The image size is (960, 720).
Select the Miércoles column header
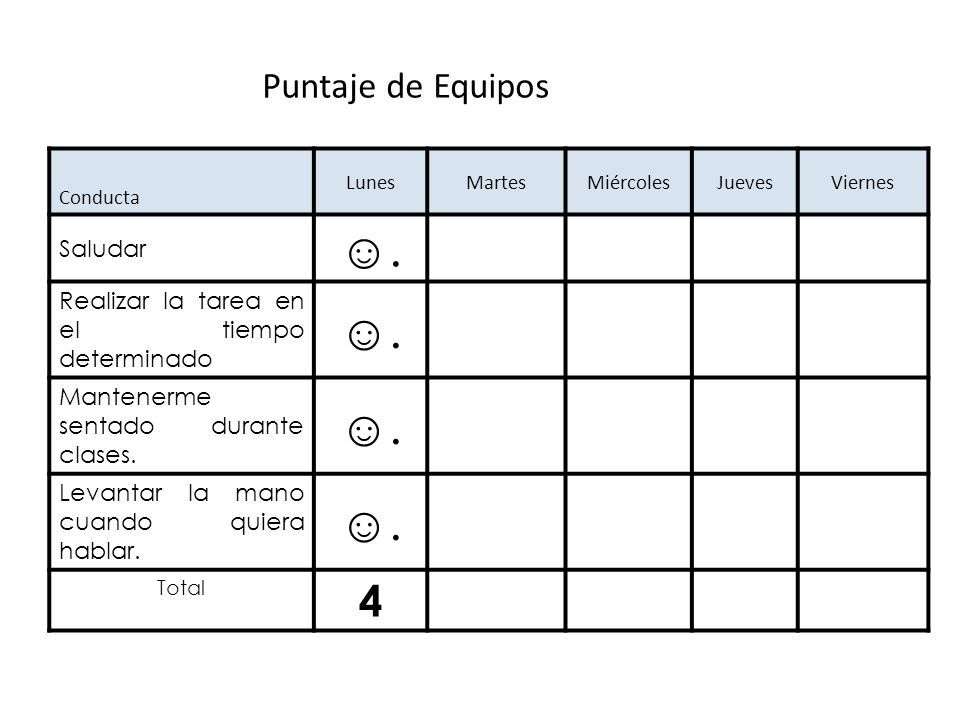629,182
